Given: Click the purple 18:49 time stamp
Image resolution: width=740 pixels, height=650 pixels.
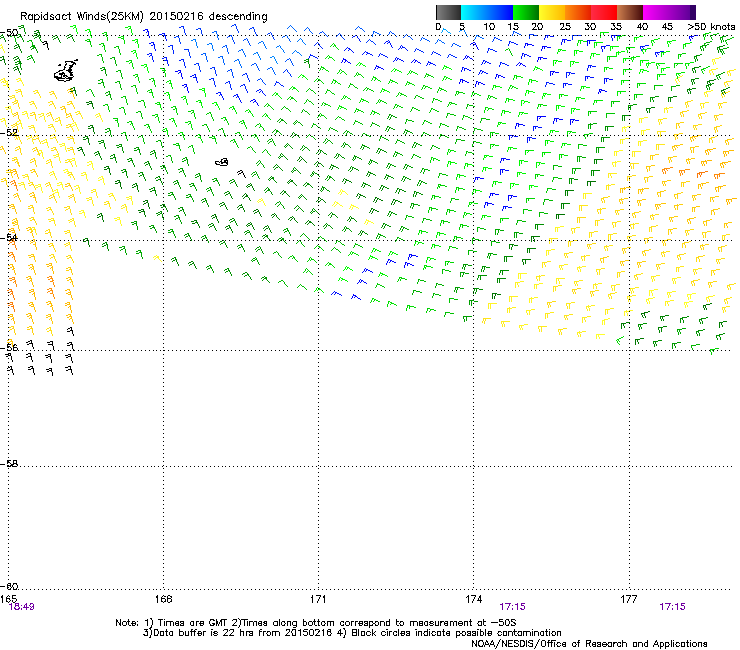Looking at the screenshot, I should click(x=22, y=607).
